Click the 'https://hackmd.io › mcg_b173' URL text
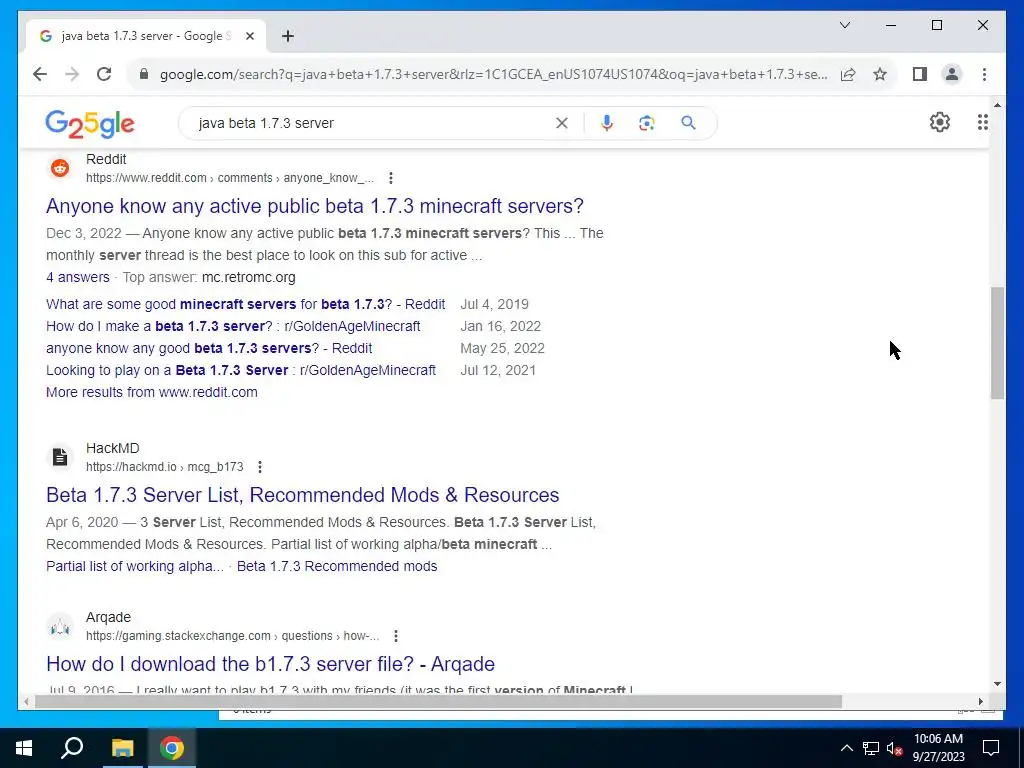 tap(165, 467)
